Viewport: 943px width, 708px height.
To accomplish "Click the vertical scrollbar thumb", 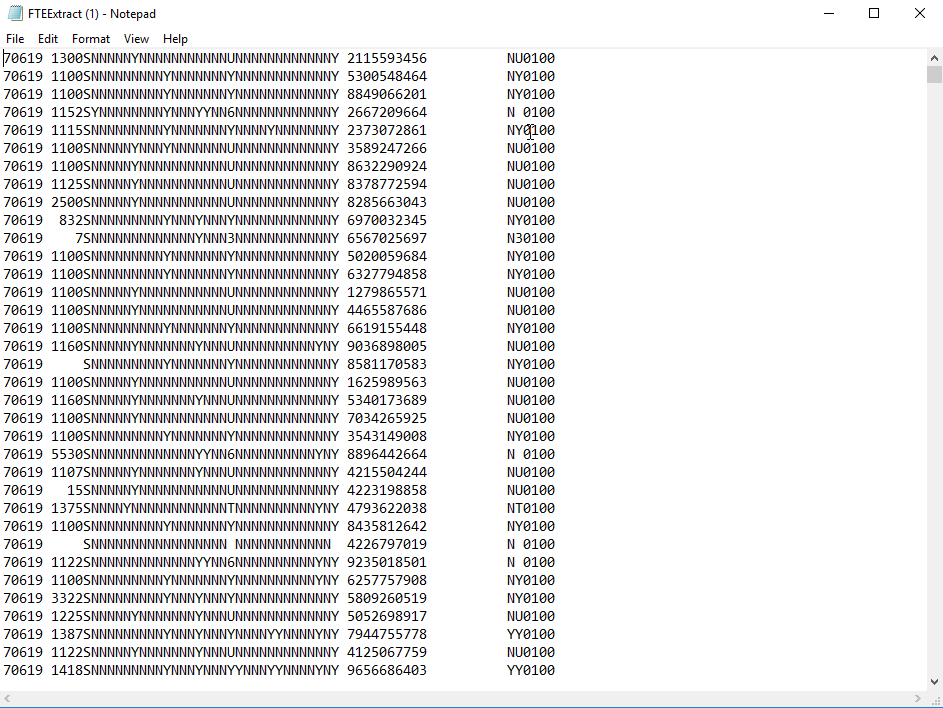I will tap(934, 75).
